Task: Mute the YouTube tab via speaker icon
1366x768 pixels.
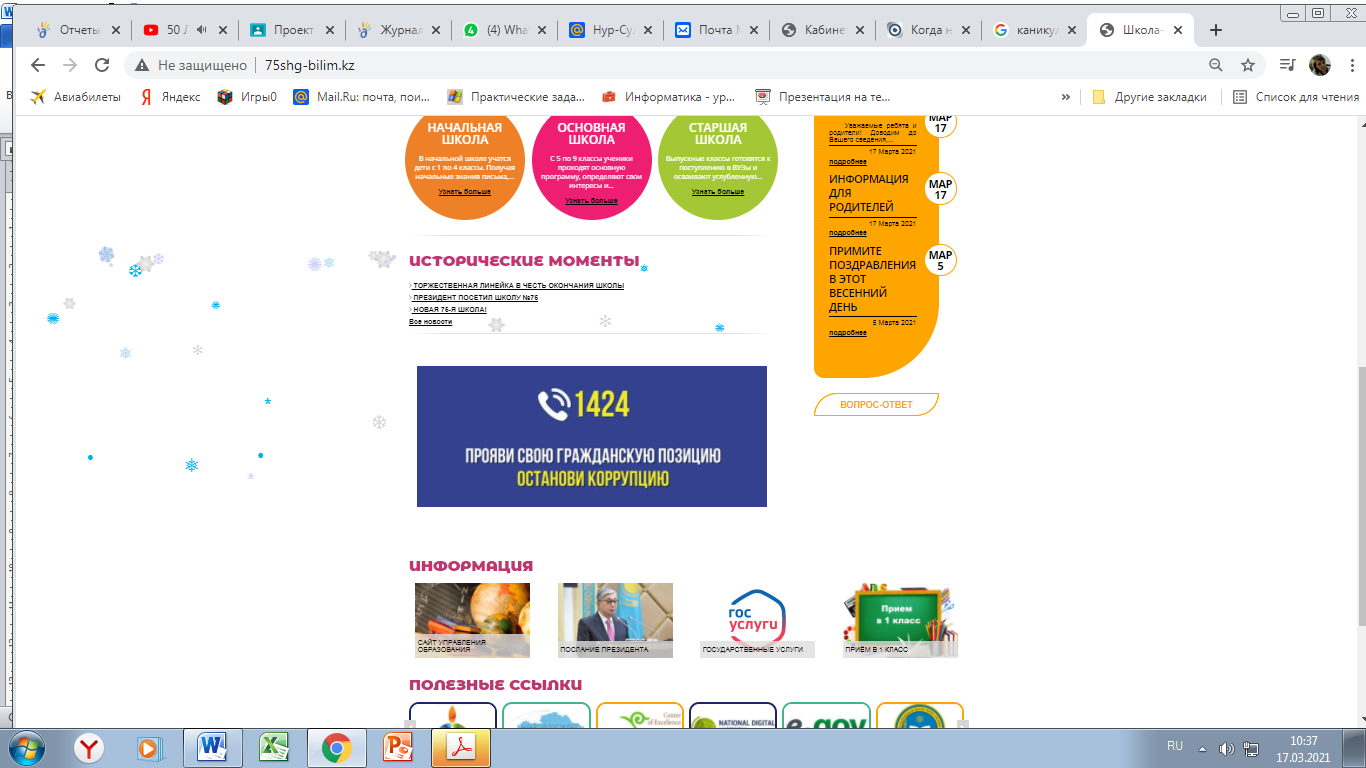Action: [201, 30]
